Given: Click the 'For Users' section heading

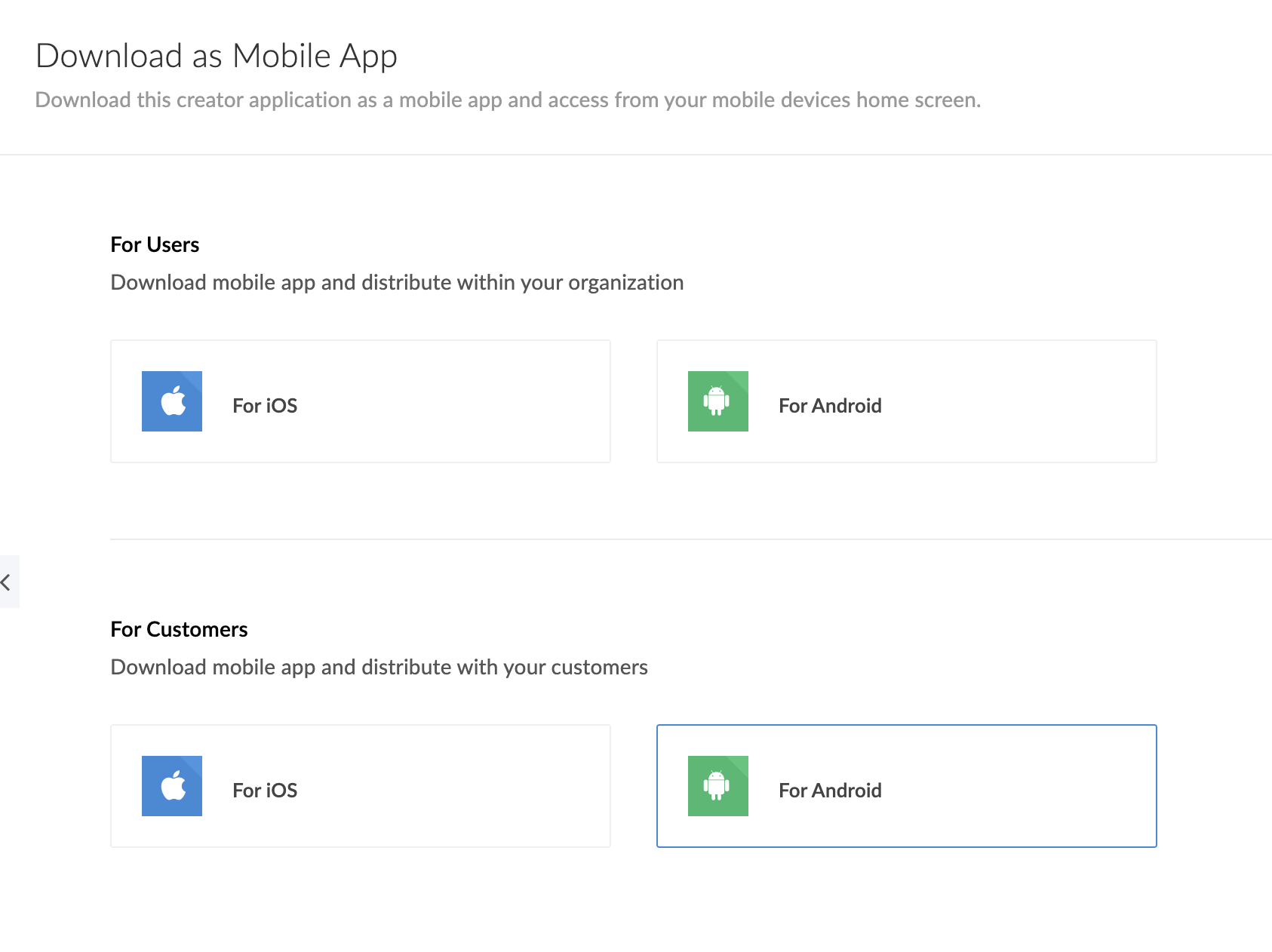Looking at the screenshot, I should tap(154, 244).
